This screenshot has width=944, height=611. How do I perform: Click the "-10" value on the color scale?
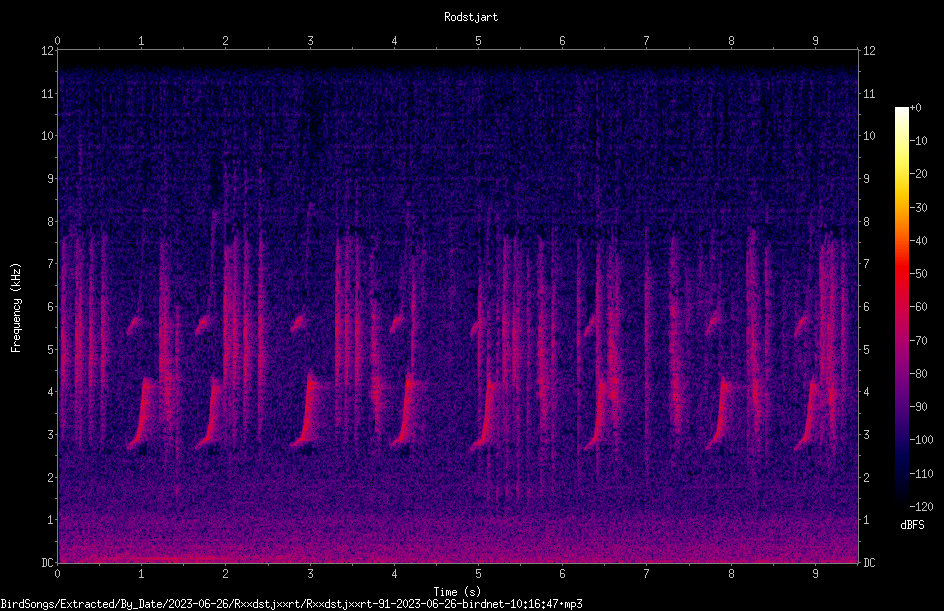click(918, 141)
